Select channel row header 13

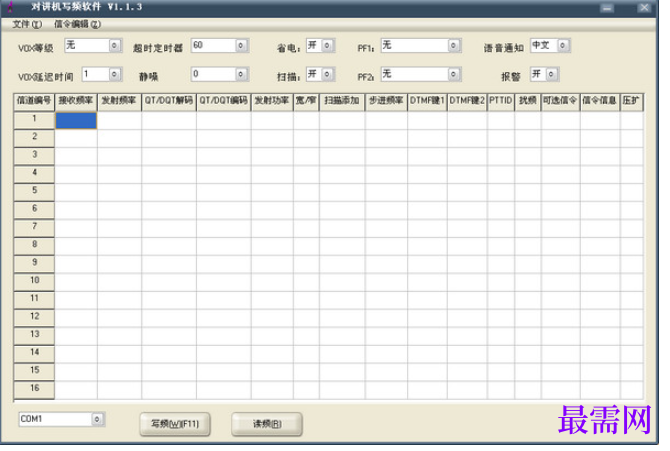coord(34,336)
